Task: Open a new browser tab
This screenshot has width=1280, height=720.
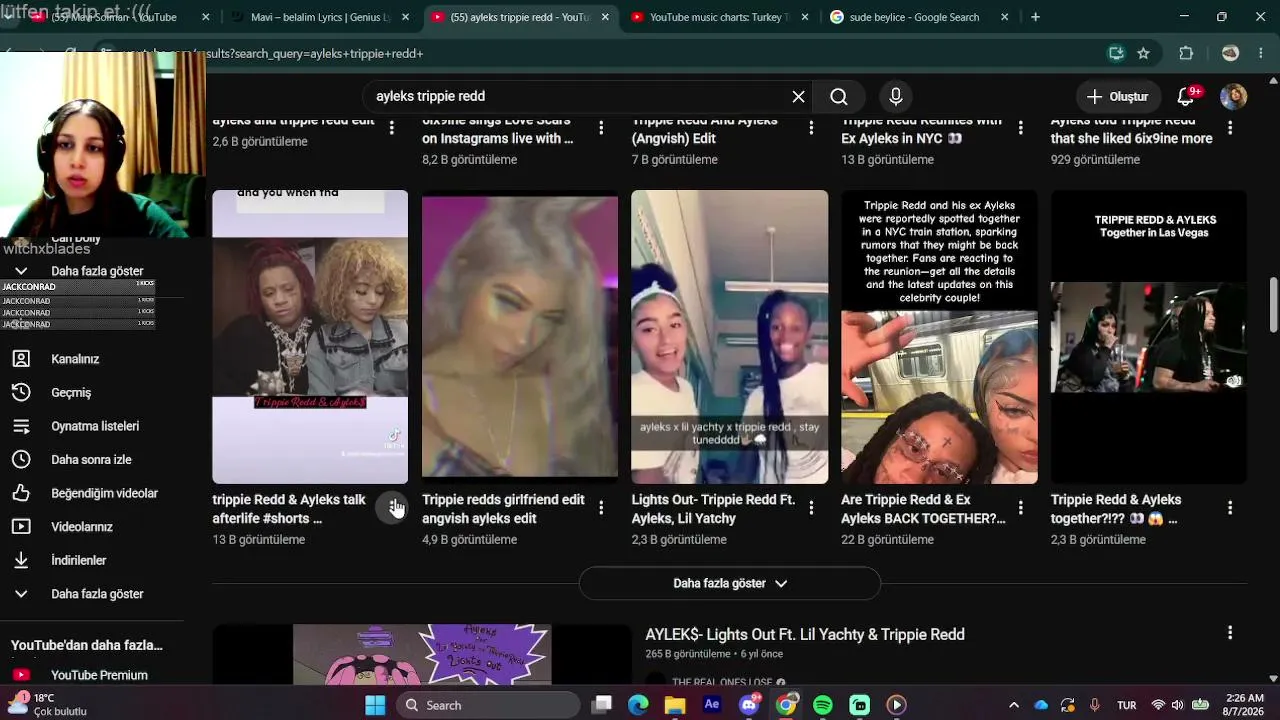Action: click(1035, 17)
